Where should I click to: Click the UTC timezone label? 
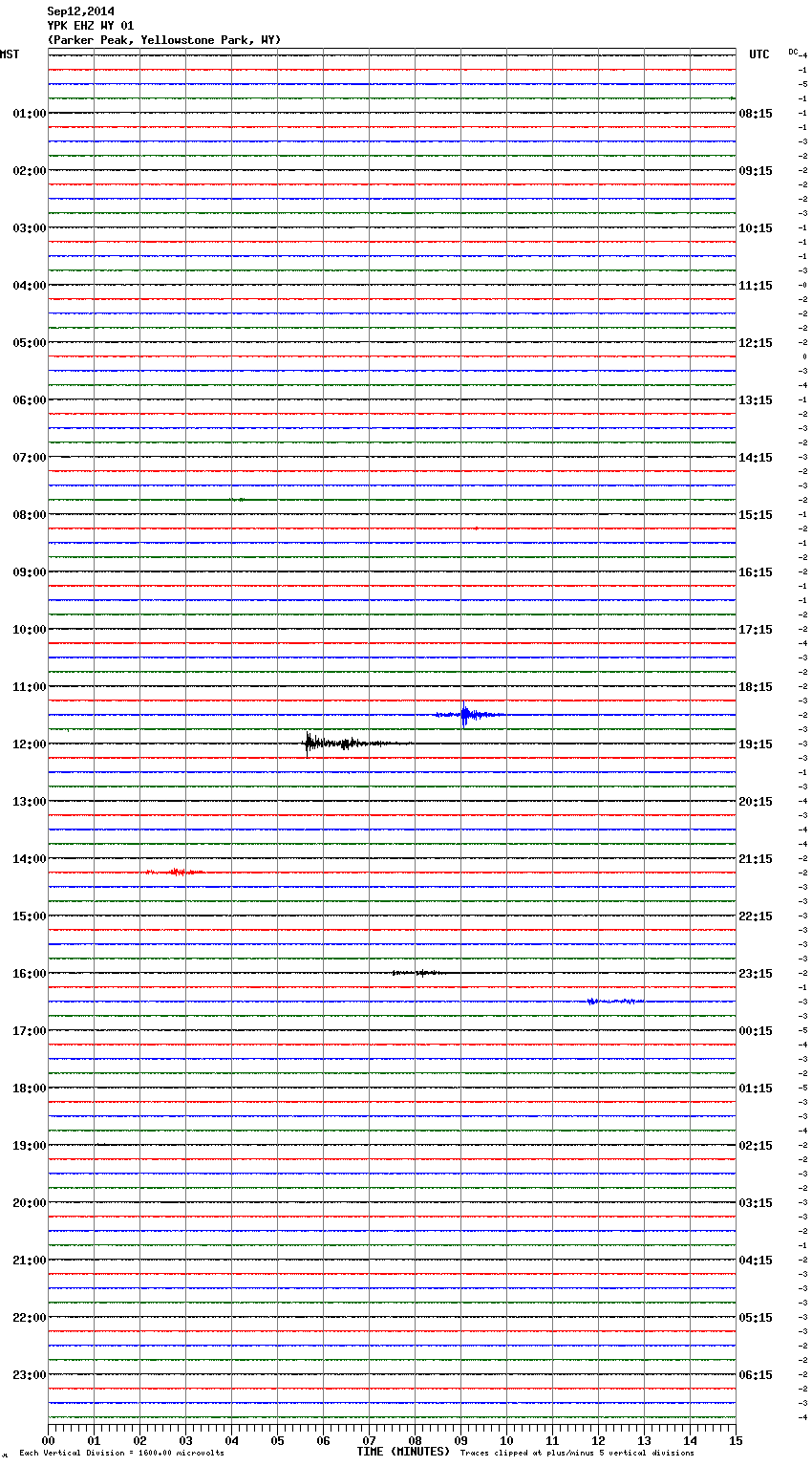[x=759, y=54]
